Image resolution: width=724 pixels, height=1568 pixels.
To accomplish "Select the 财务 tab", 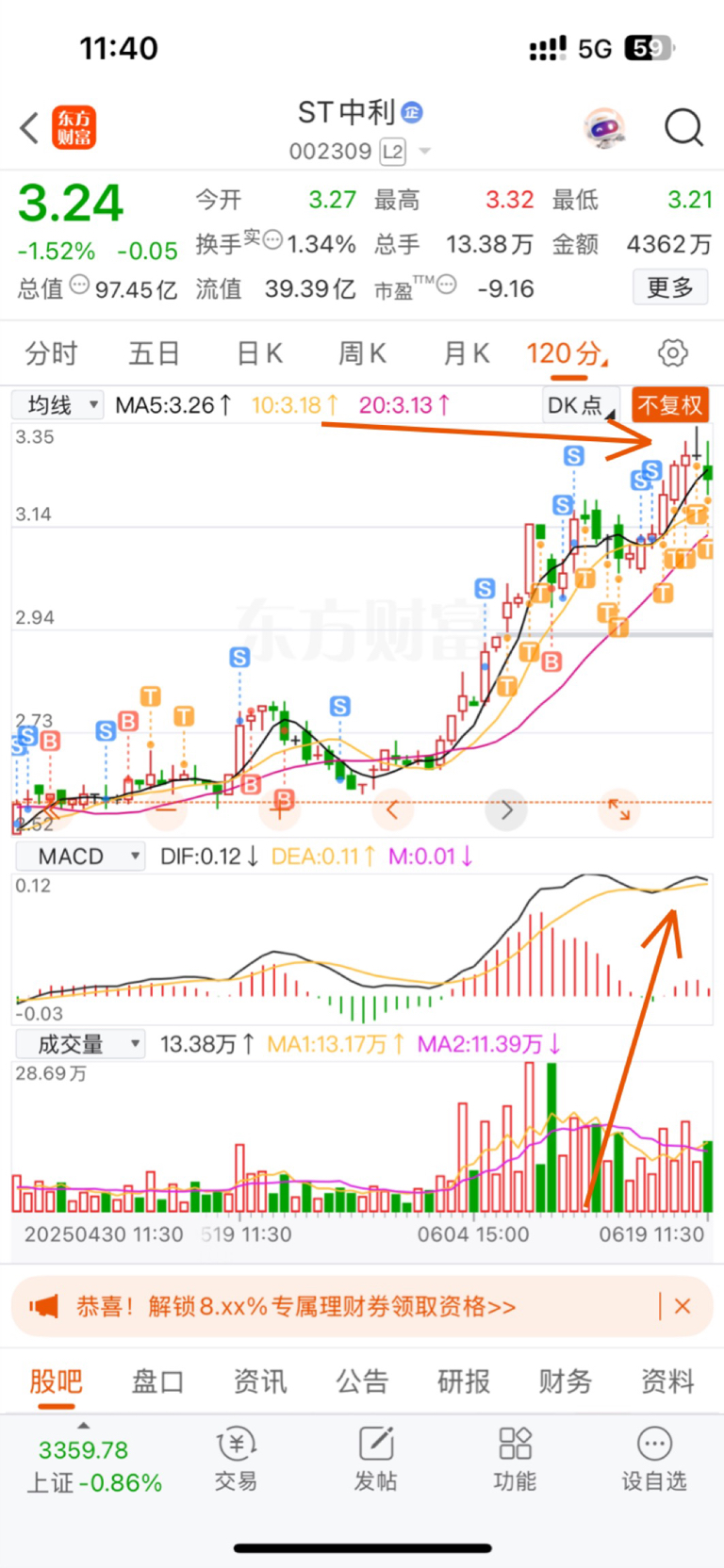I will point(566,1381).
